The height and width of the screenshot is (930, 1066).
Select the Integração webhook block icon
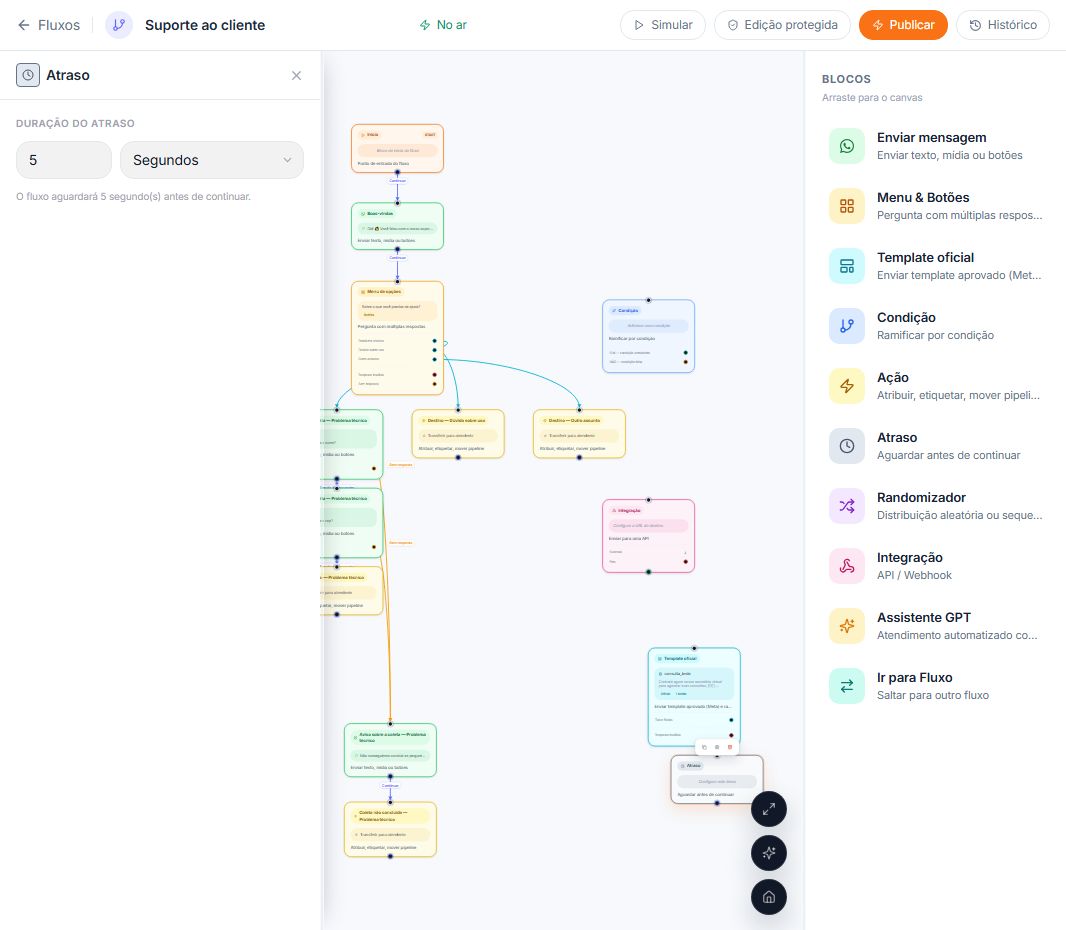click(x=846, y=566)
